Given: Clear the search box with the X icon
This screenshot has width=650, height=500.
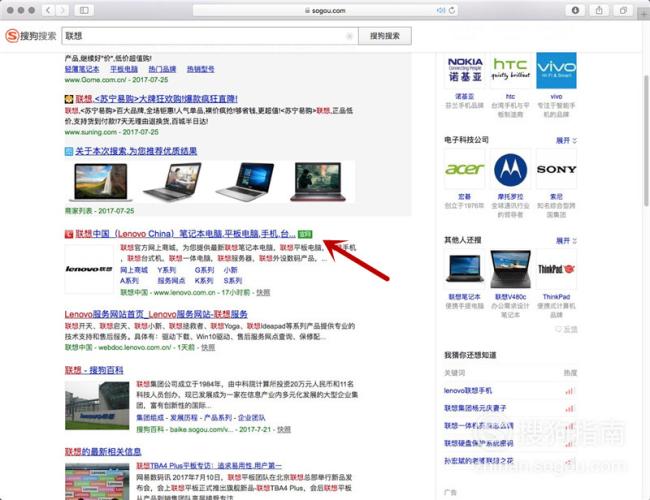Looking at the screenshot, I should [349, 36].
